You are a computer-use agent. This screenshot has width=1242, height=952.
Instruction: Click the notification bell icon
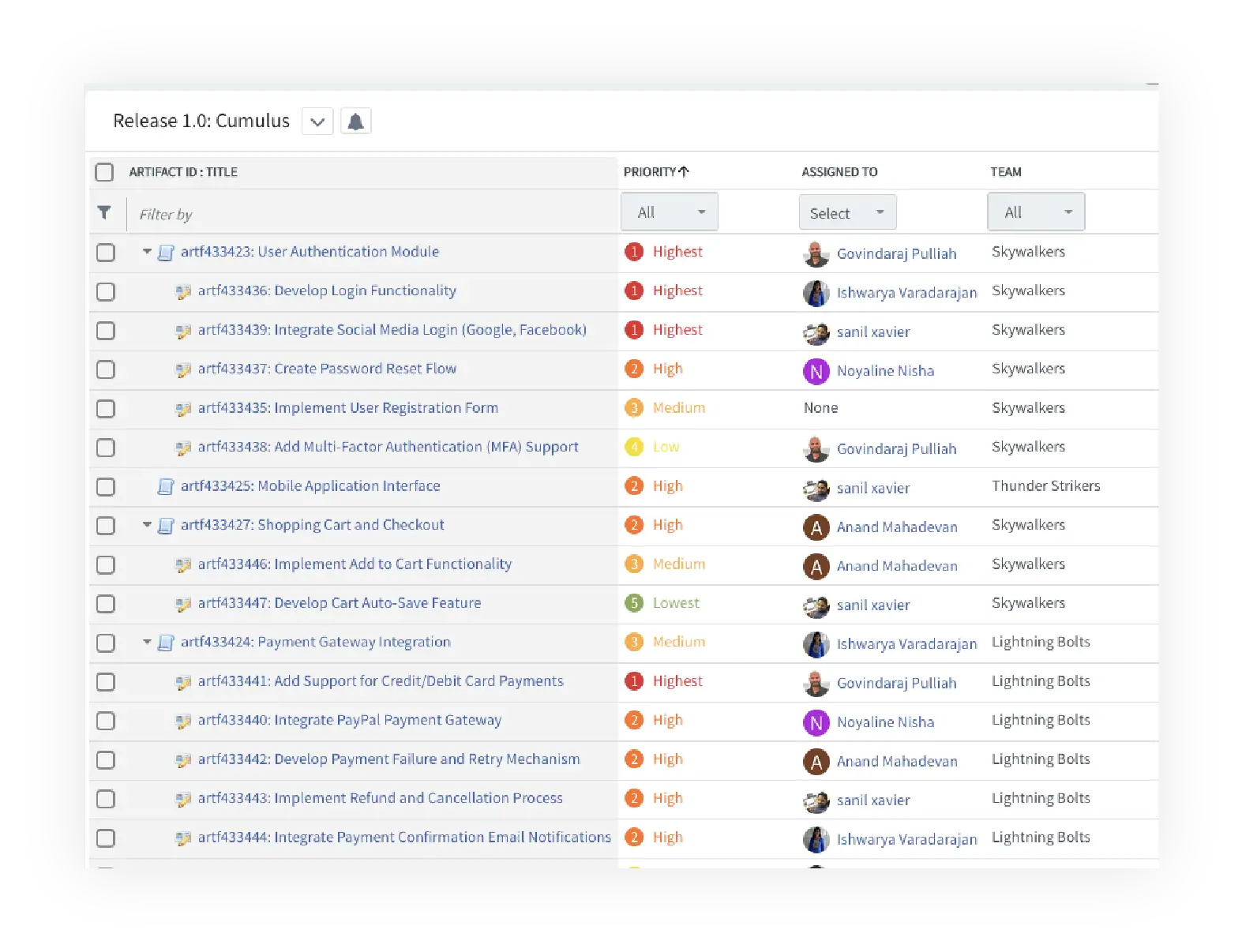tap(355, 122)
